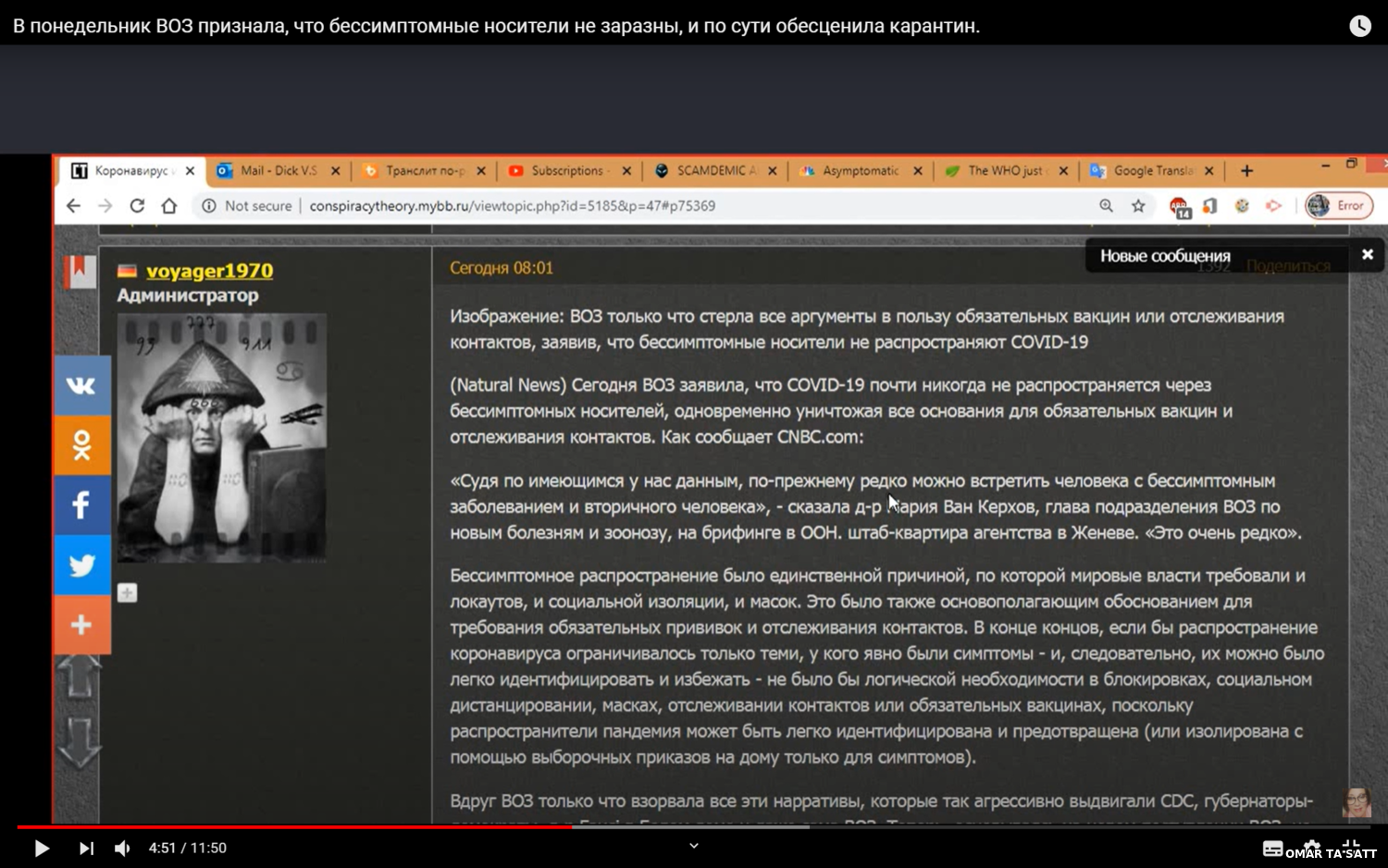1388x868 pixels.
Task: Open a new browser tab
Action: click(x=1246, y=170)
